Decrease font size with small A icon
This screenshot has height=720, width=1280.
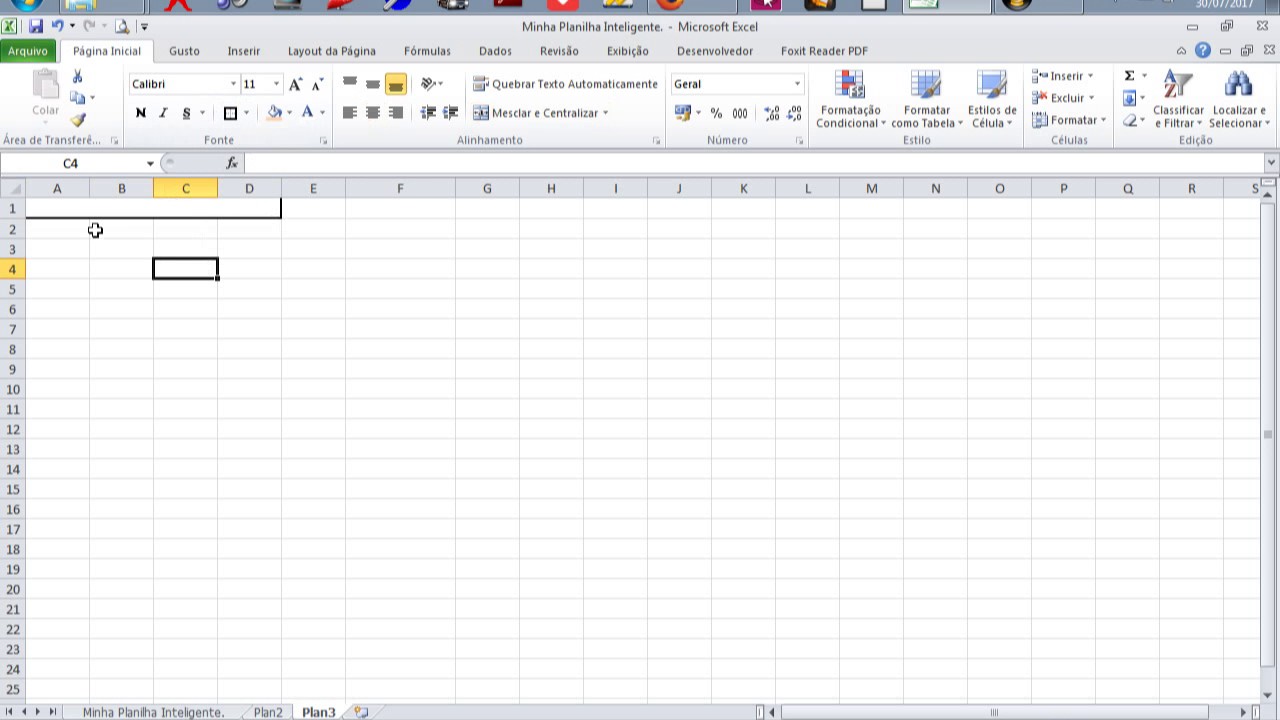pos(317,84)
